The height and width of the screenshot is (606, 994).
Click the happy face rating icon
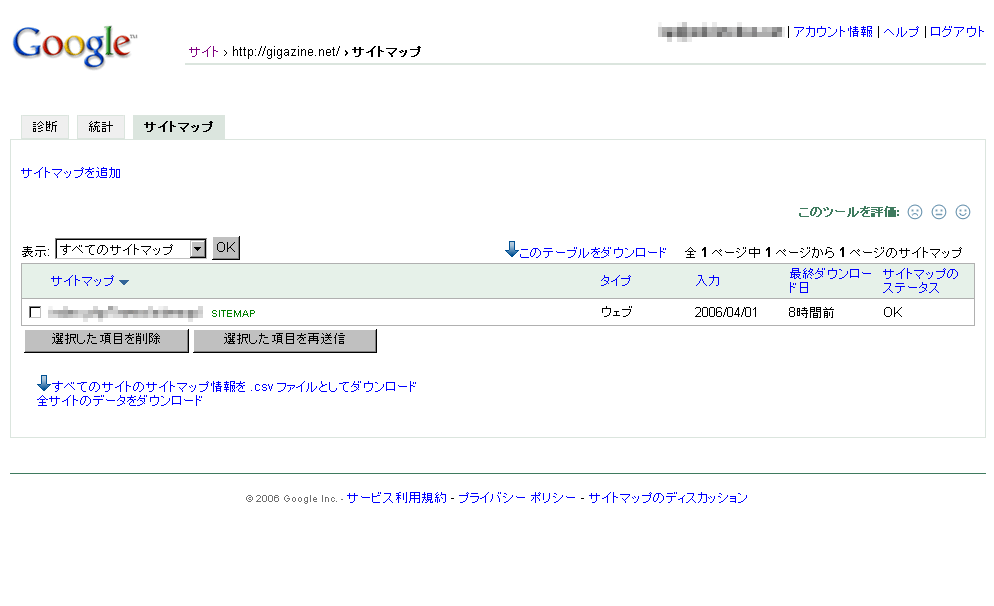click(962, 212)
